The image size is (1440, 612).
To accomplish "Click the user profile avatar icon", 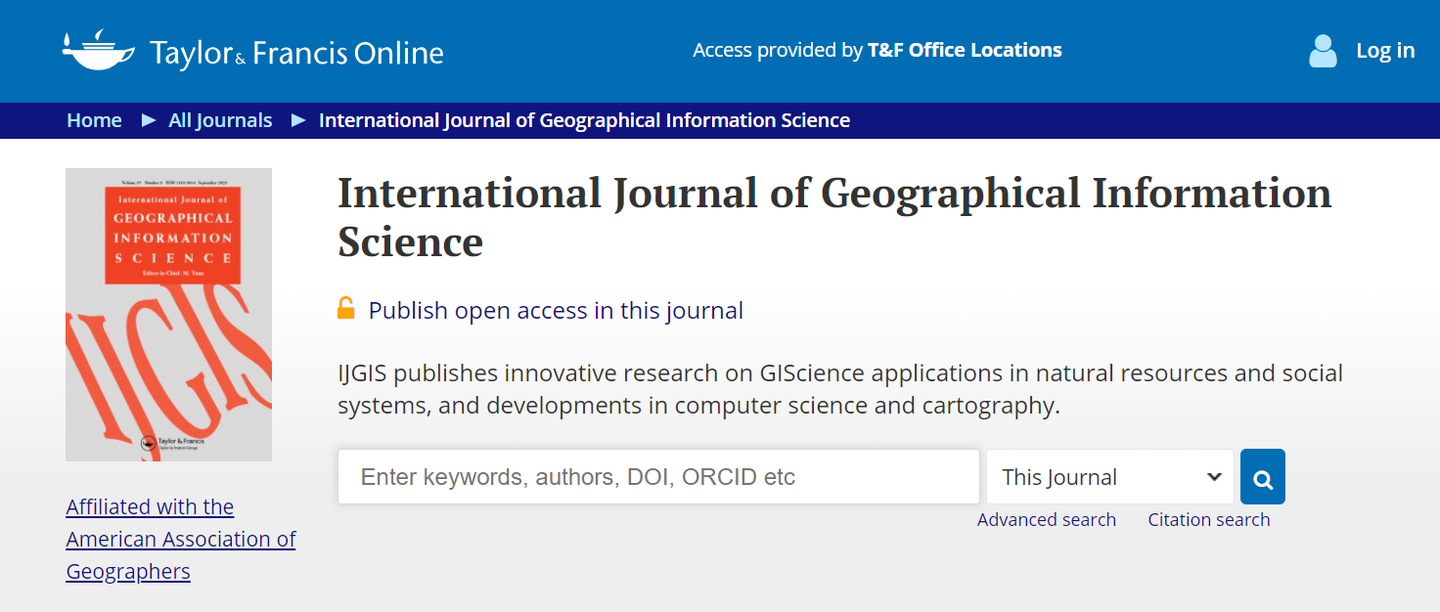I will 1322,51.
